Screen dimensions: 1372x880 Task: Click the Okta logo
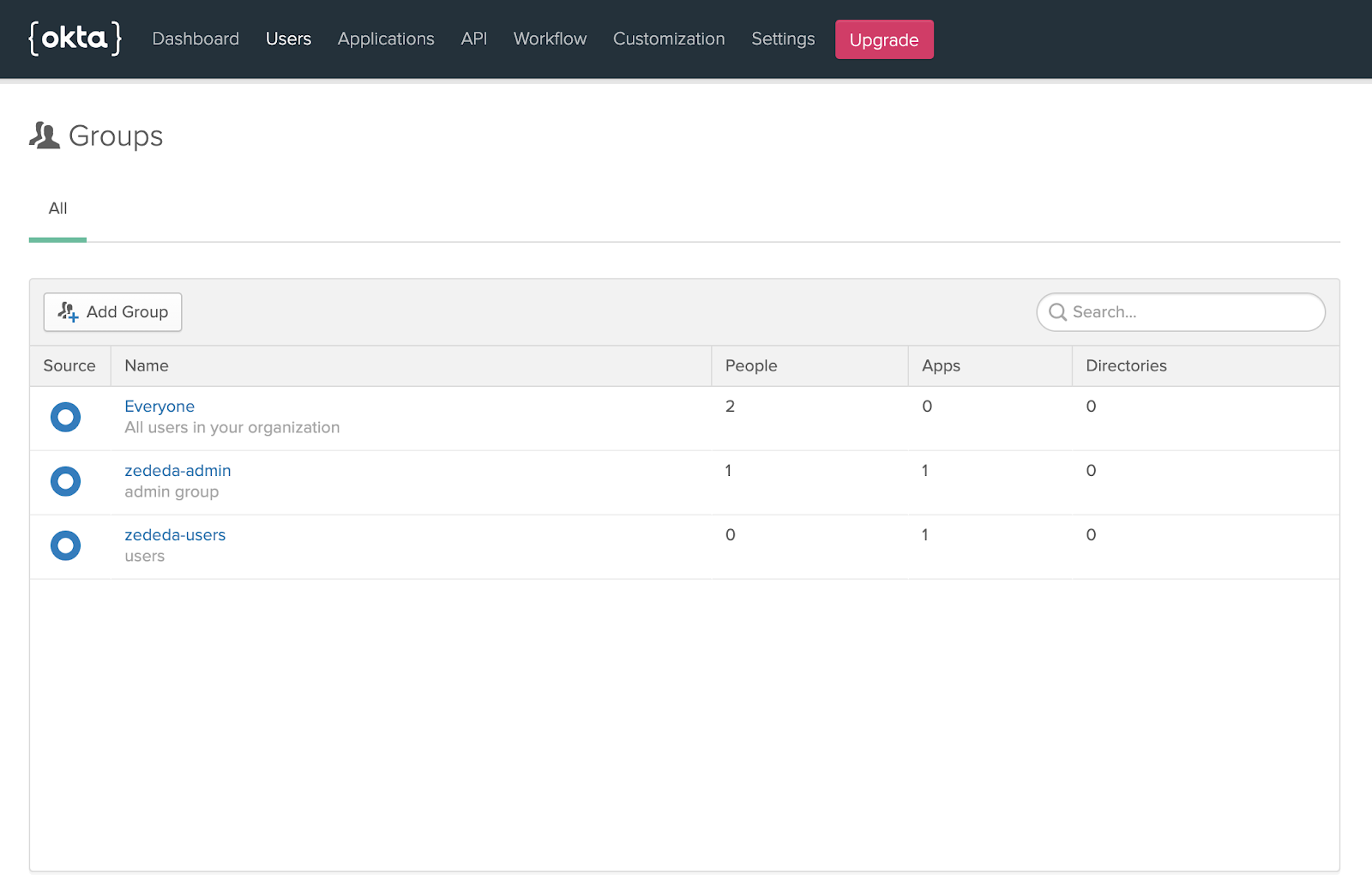(75, 39)
